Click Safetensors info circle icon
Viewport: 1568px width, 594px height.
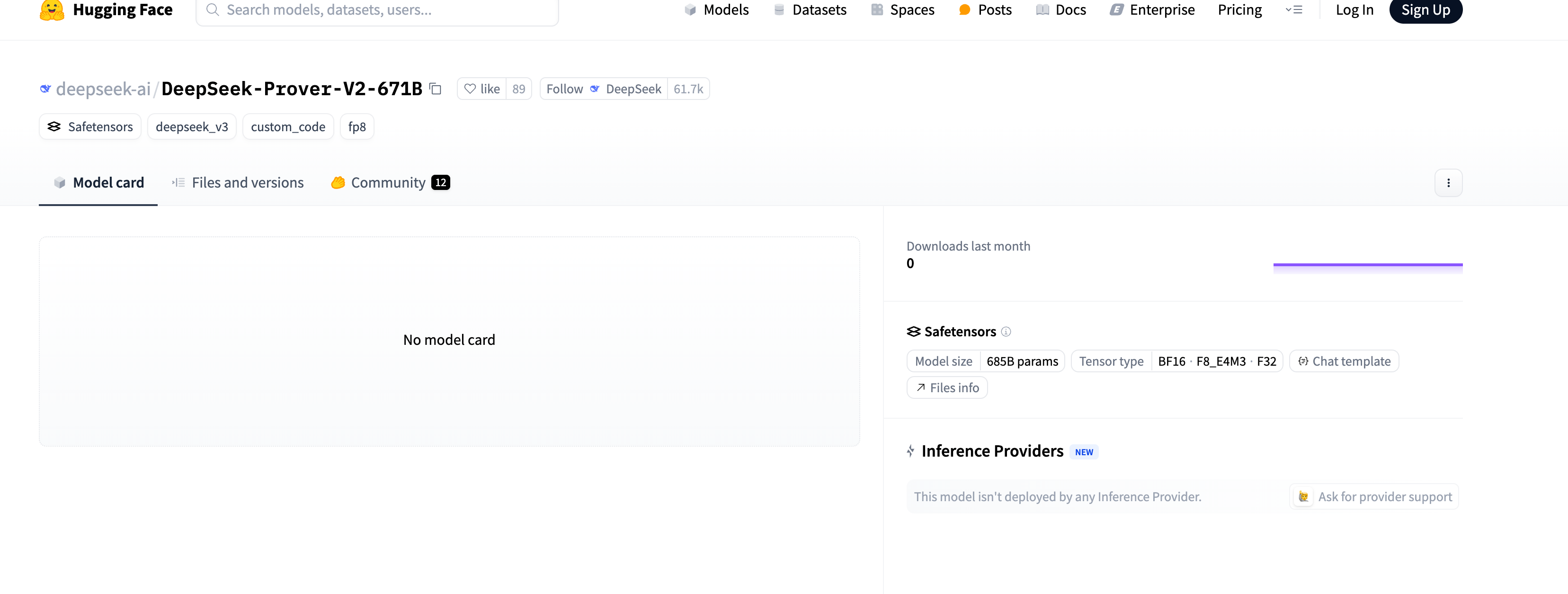(1006, 332)
